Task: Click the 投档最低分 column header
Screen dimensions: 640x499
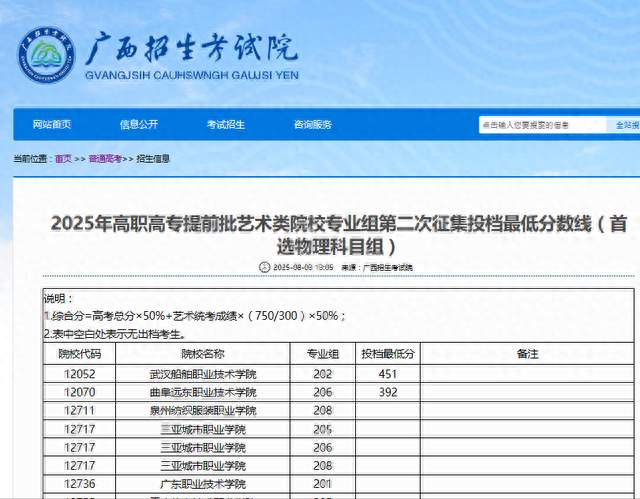Action: [388, 354]
